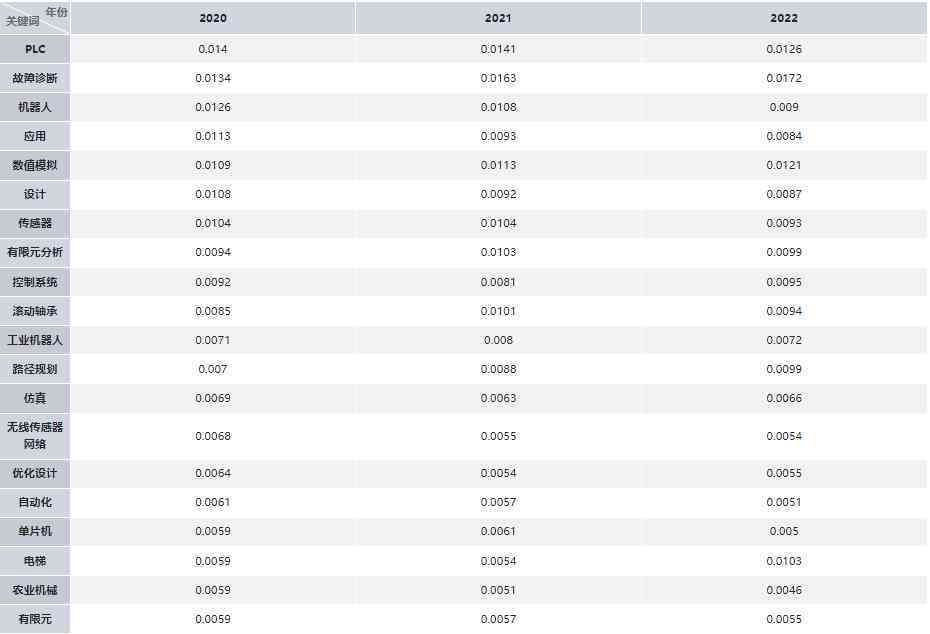
Task: Click the 控制系统 keyword cell
Action: click(x=35, y=282)
